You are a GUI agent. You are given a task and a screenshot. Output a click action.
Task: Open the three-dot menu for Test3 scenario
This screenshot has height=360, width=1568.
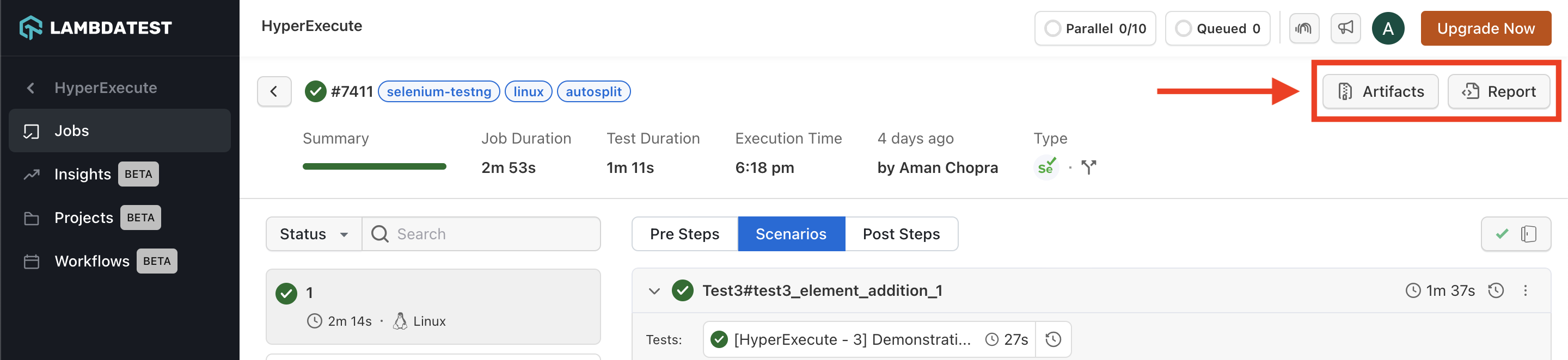pos(1526,291)
